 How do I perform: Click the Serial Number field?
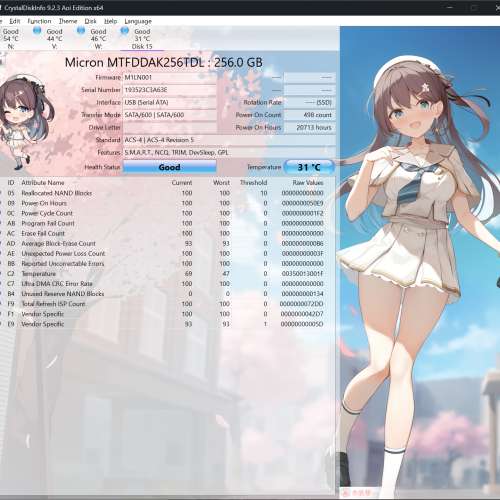coord(170,90)
